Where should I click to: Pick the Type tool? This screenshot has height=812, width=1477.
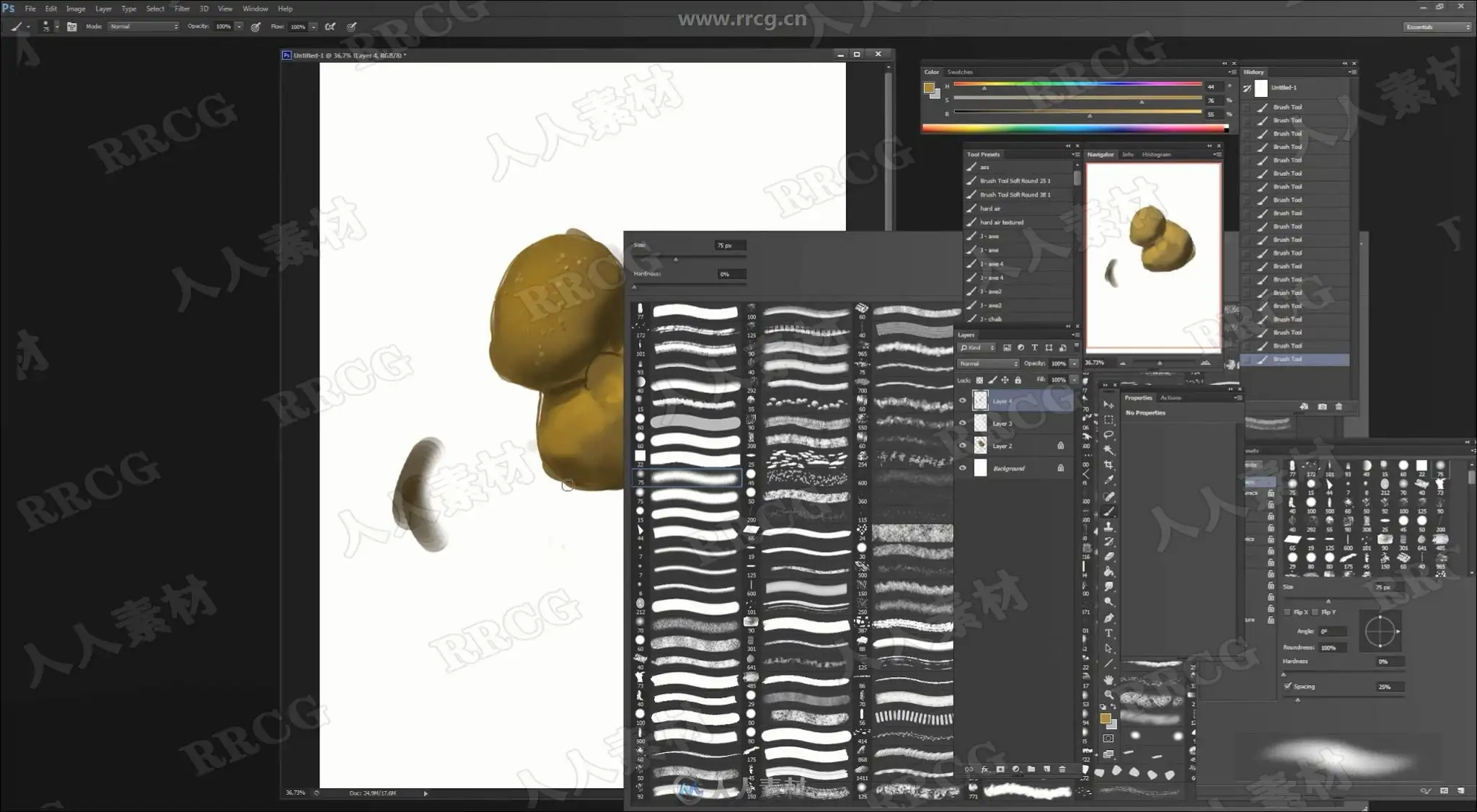click(1108, 633)
